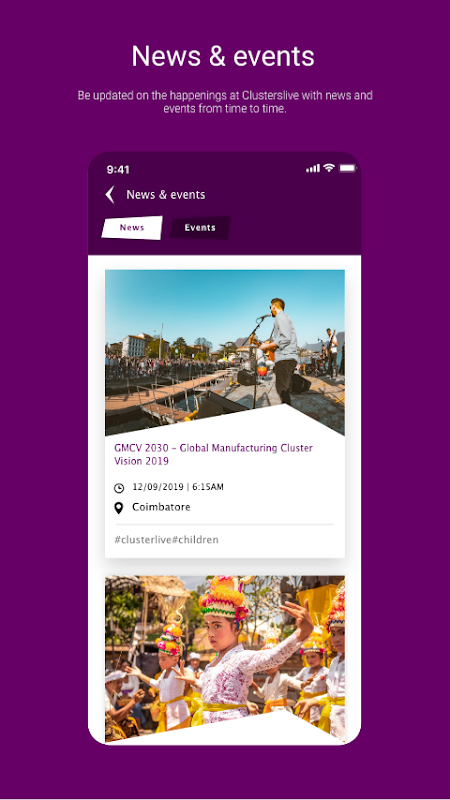This screenshot has width=450, height=800.
Task: Click the large News & events page heading
Action: (223, 56)
